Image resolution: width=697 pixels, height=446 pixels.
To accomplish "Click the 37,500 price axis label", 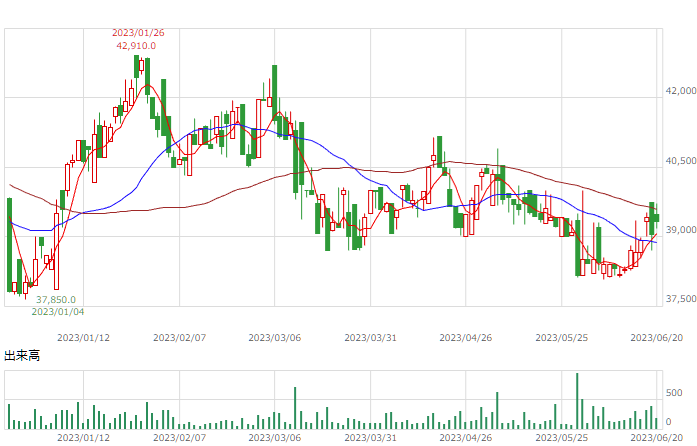I will click(x=681, y=299).
